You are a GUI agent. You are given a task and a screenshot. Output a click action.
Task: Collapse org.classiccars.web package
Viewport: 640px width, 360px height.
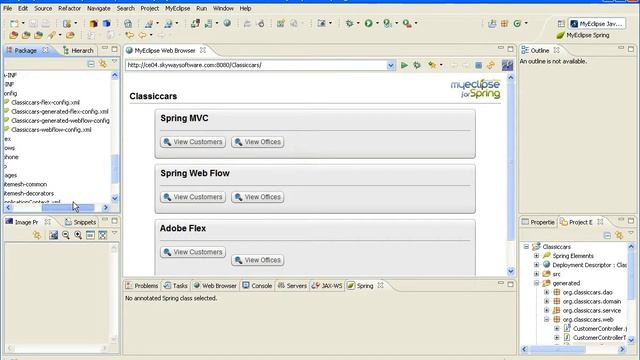click(x=547, y=320)
